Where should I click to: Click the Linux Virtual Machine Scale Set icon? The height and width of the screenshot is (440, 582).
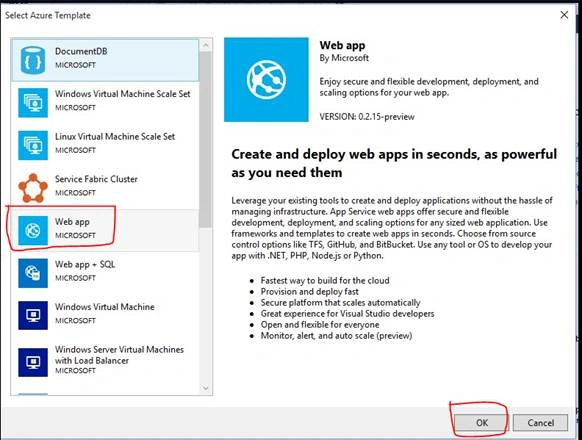pyautogui.click(x=33, y=145)
